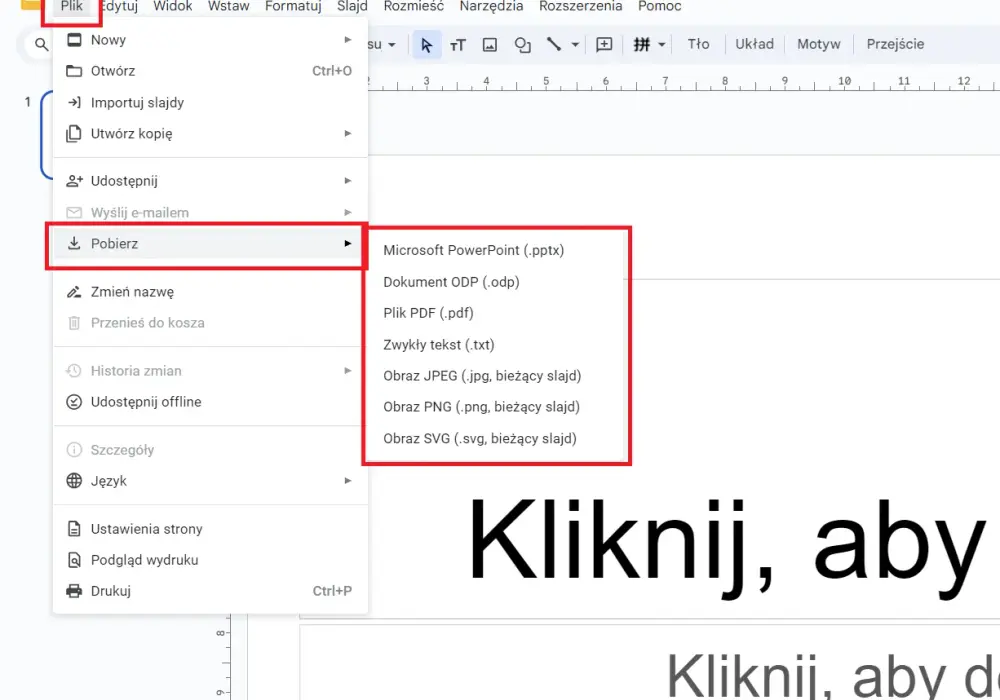The image size is (1000, 700).
Task: Open the Slajd menu
Action: pos(352,6)
